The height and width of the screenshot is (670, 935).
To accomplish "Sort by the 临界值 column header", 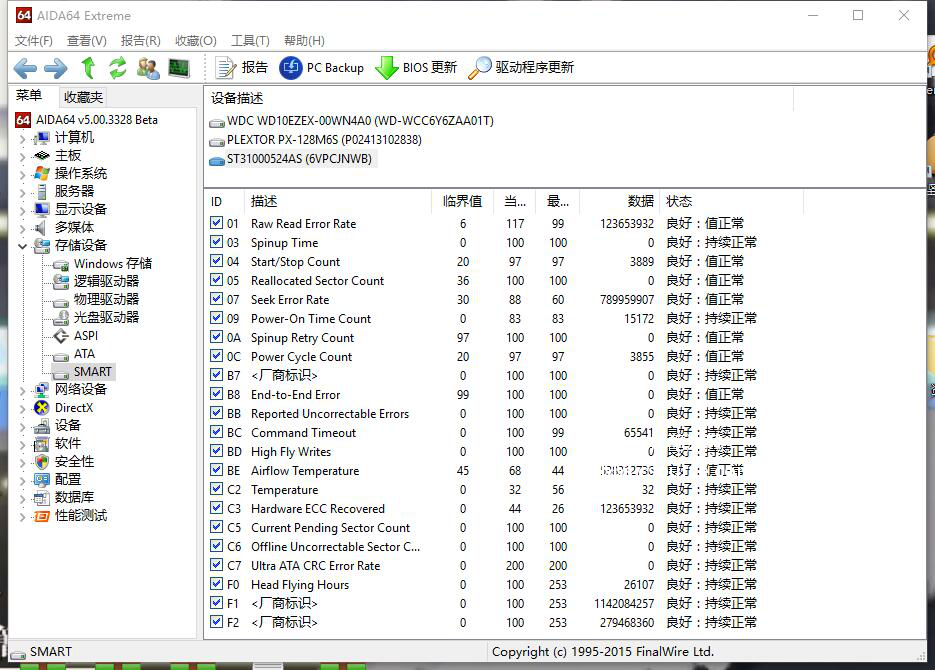I will tap(462, 201).
